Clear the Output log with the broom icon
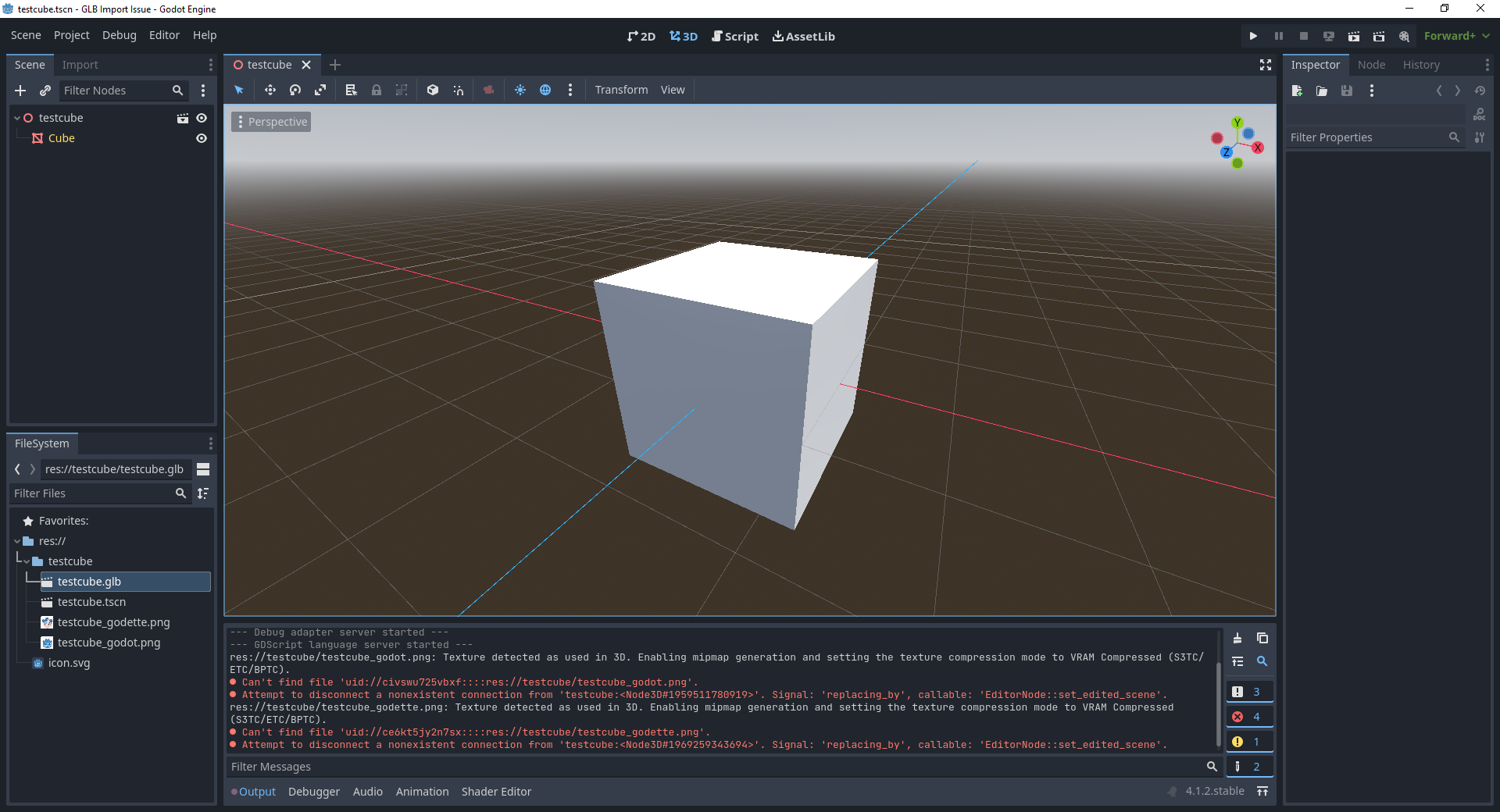 1239,638
